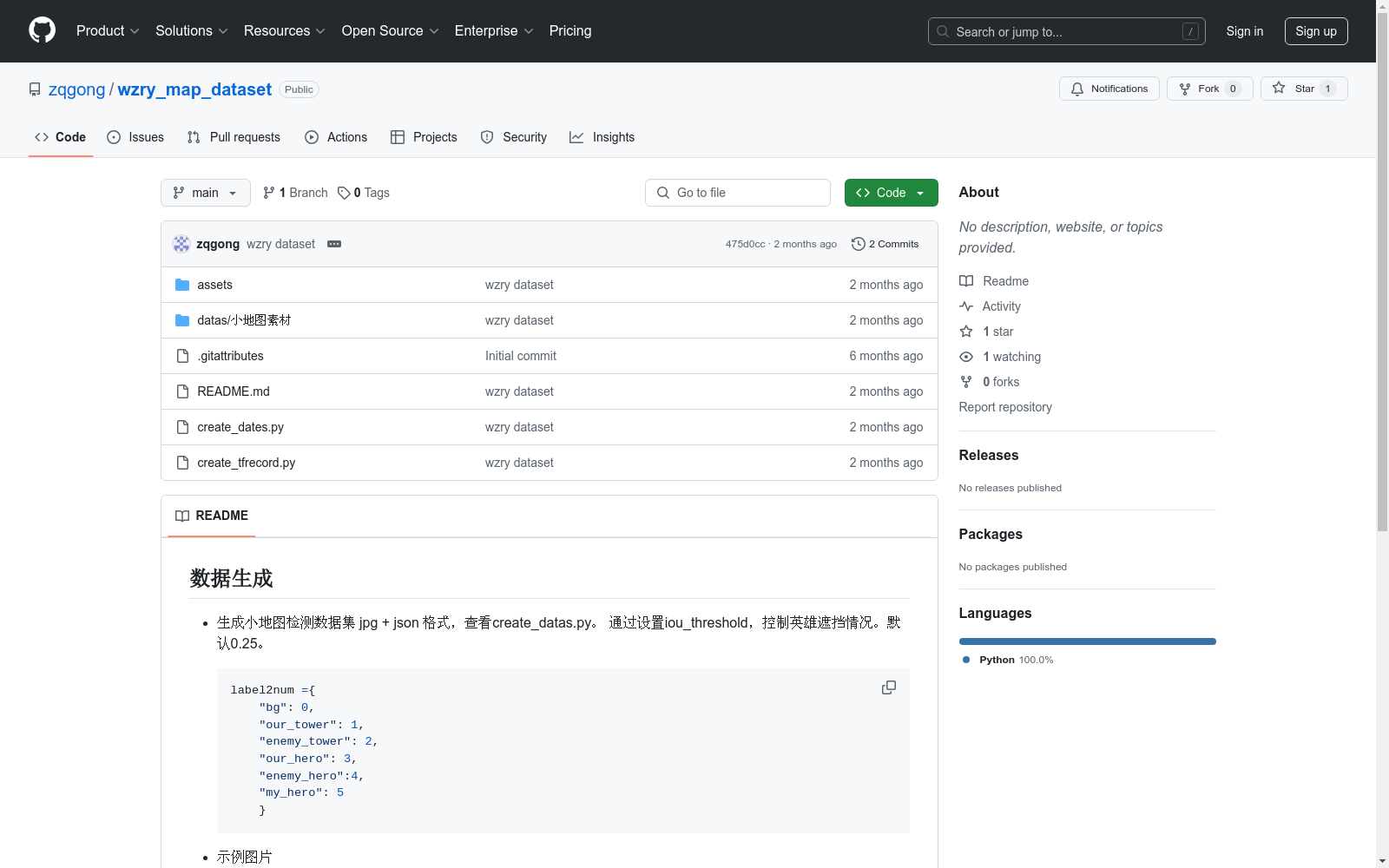Click the Python language bar
Image resolution: width=1389 pixels, height=868 pixels.
tap(1088, 641)
